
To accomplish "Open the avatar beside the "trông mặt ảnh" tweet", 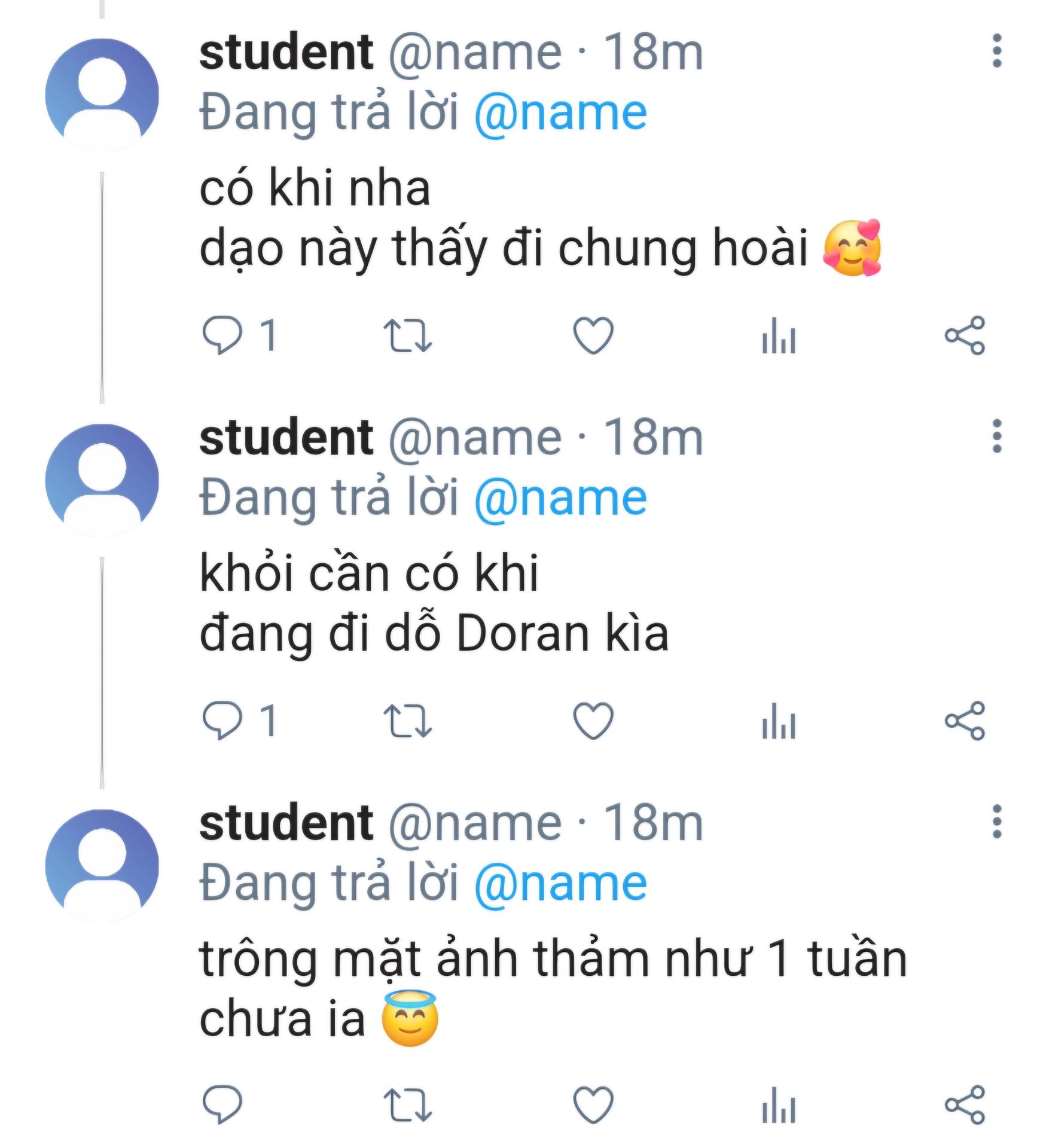I will click(102, 865).
